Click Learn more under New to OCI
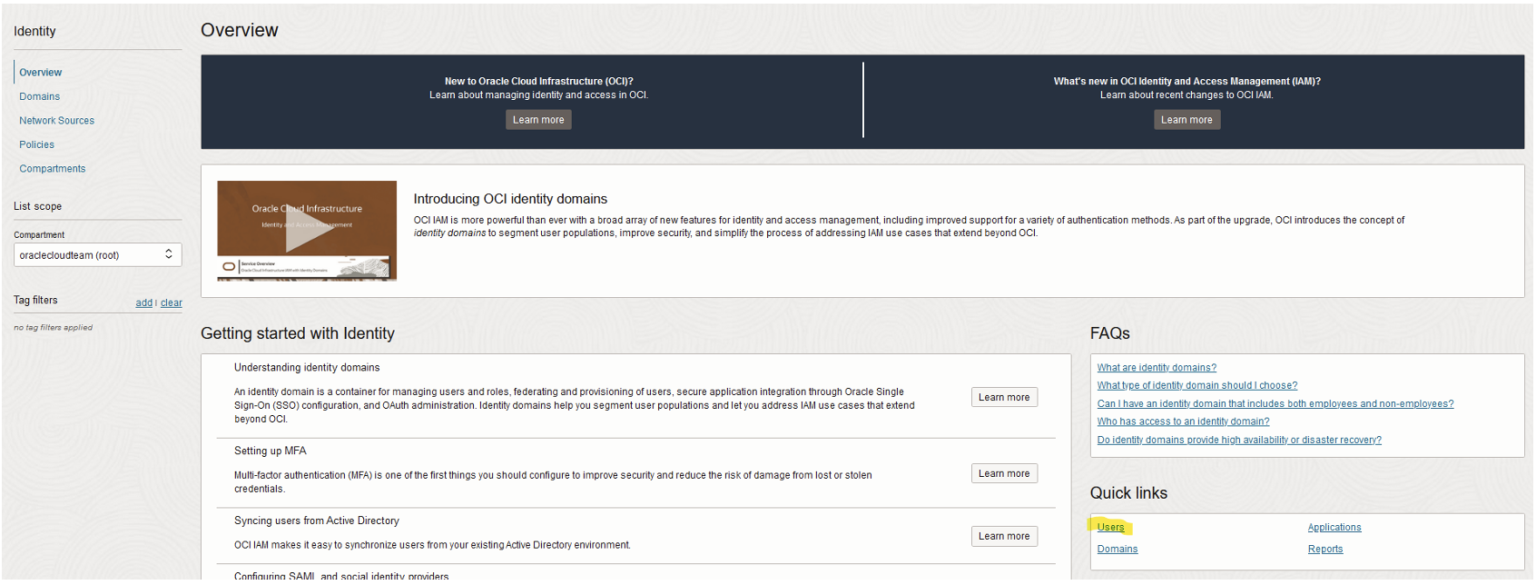This screenshot has height=585, width=1536. coord(538,119)
